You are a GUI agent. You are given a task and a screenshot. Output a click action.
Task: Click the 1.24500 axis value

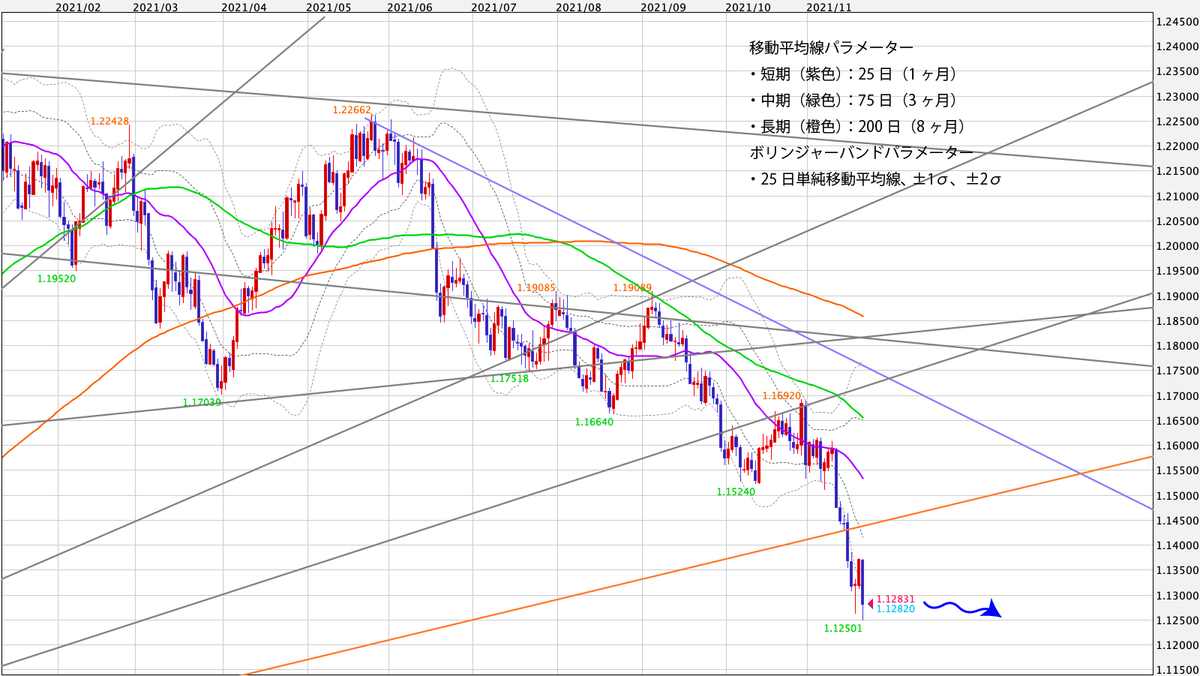pos(1176,22)
